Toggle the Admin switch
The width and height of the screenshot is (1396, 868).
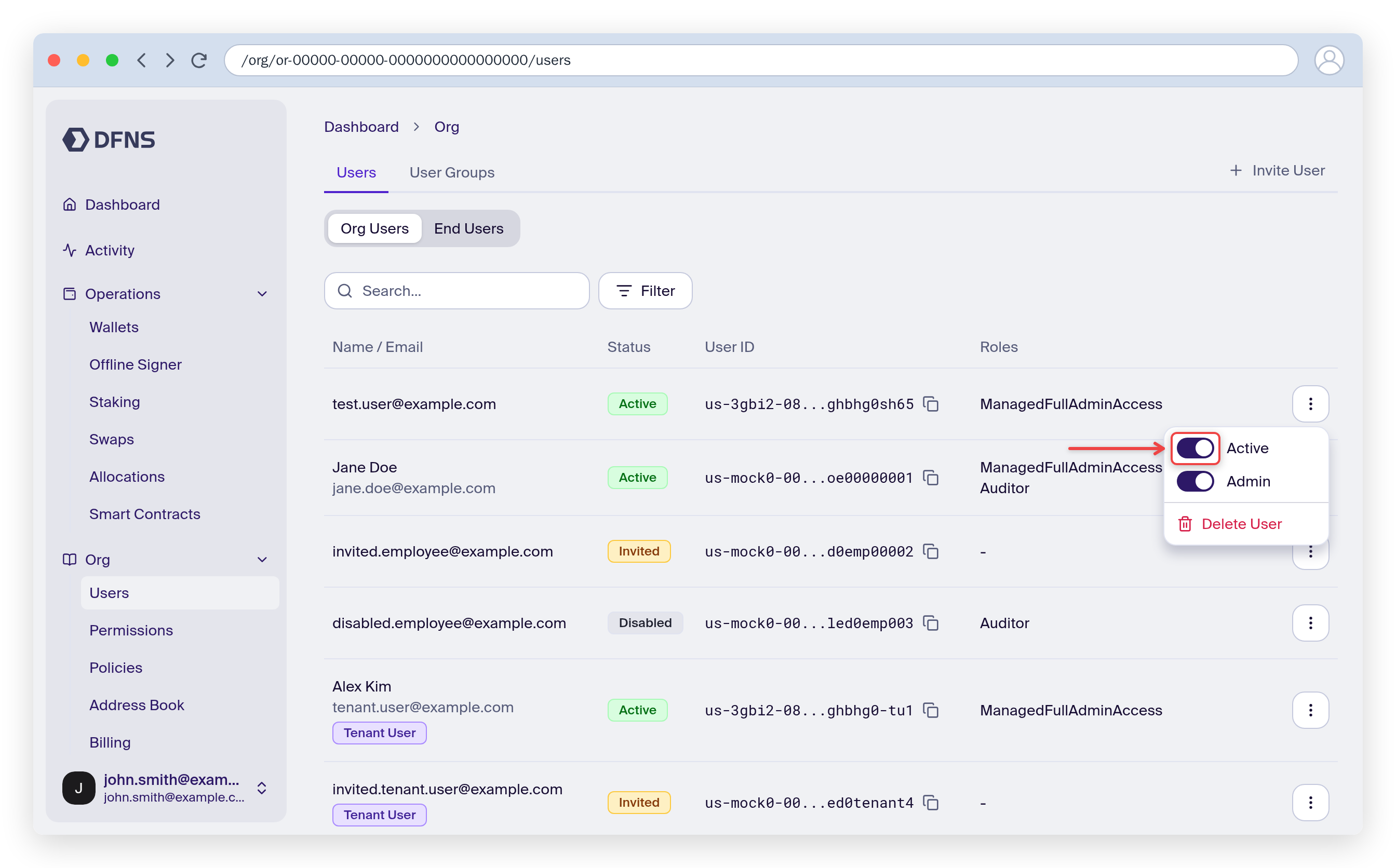pos(1195,482)
